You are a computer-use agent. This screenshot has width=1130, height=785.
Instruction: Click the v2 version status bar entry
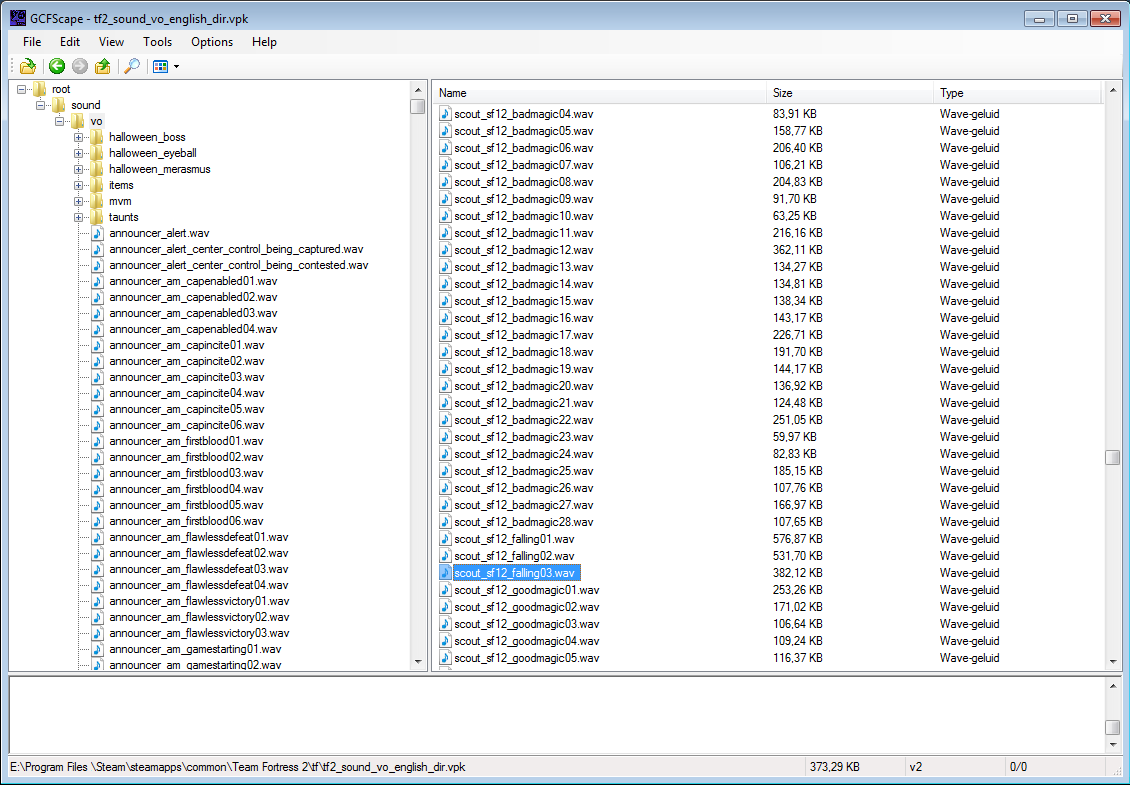point(915,767)
